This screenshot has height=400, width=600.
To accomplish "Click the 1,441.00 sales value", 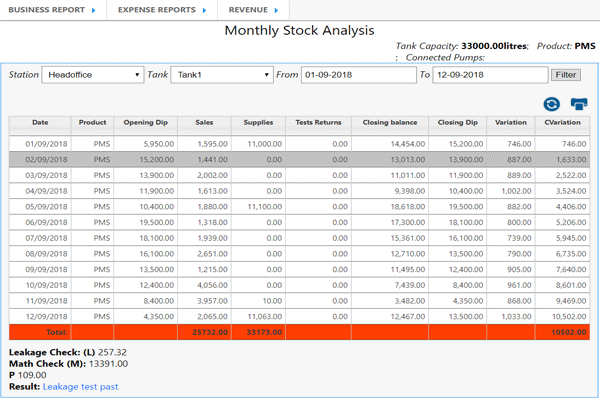I will 213,160.
